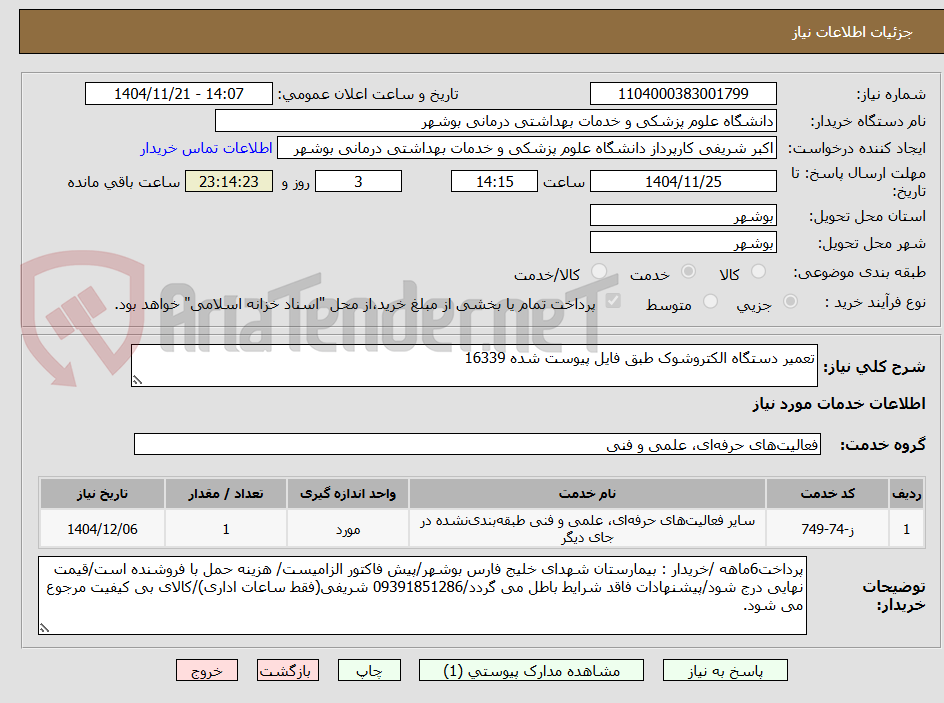Click the page header جزئیات اطلاعات نیاز
This screenshot has height=703, width=944.
[x=852, y=32]
